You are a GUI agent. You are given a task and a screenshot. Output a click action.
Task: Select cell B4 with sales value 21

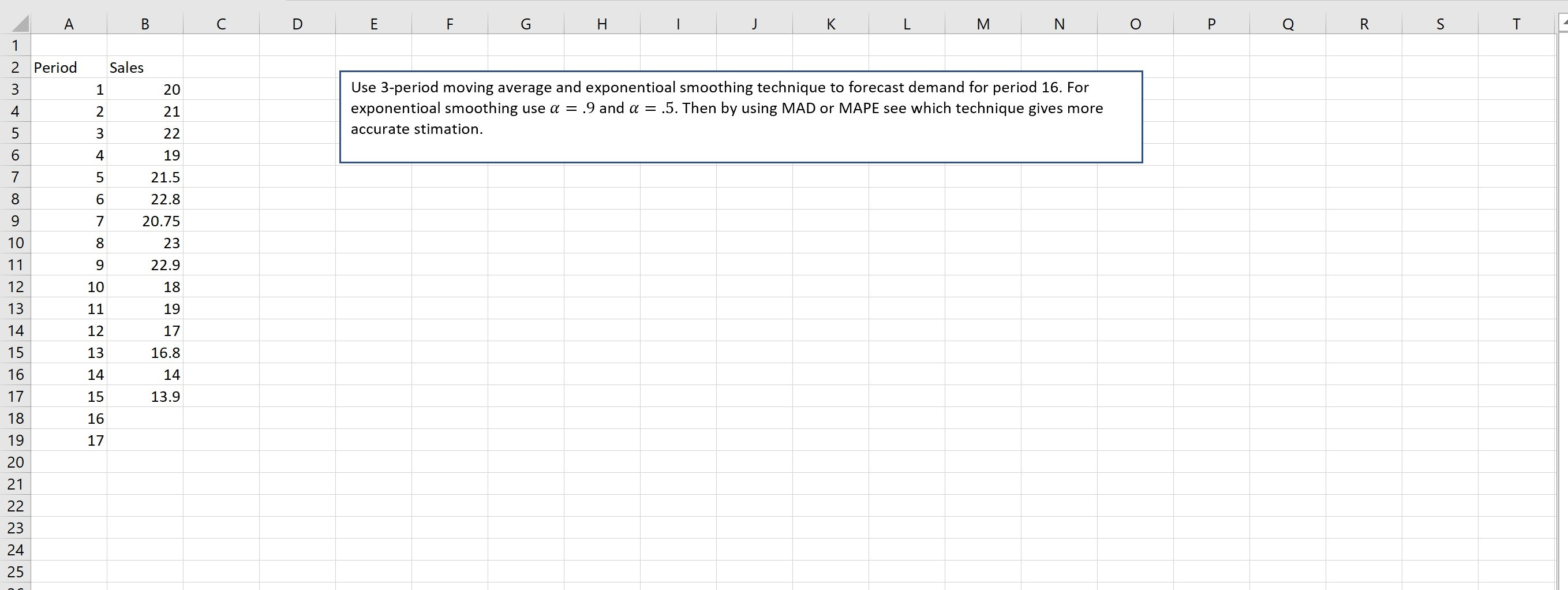pos(145,111)
